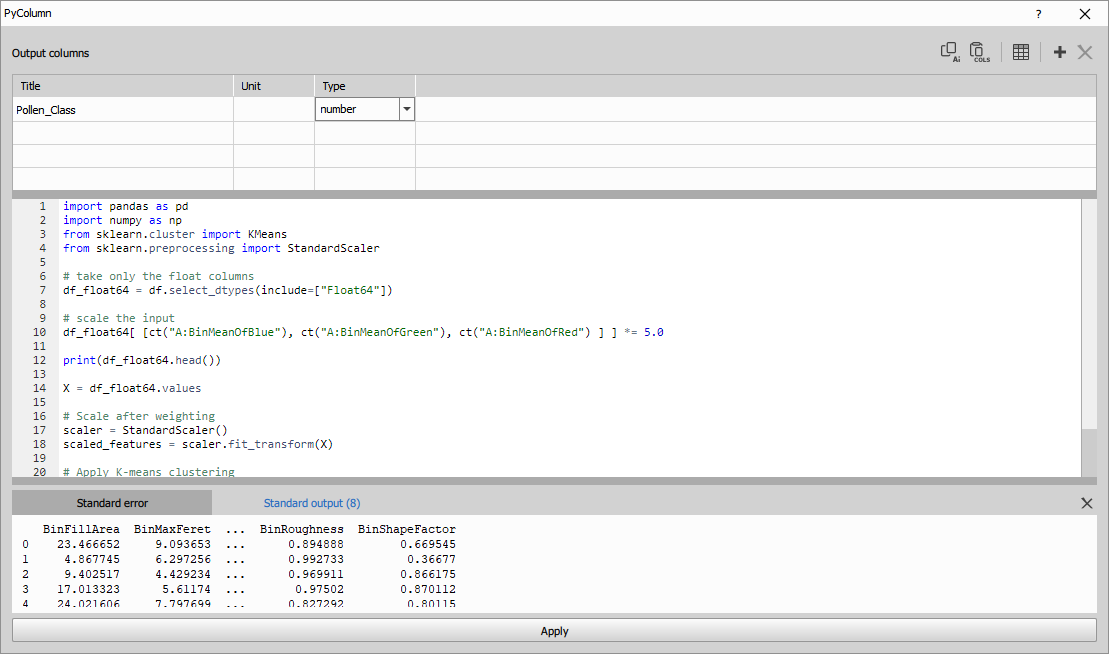Copy output columns using the AI copy icon
1109x654 pixels.
948,51
